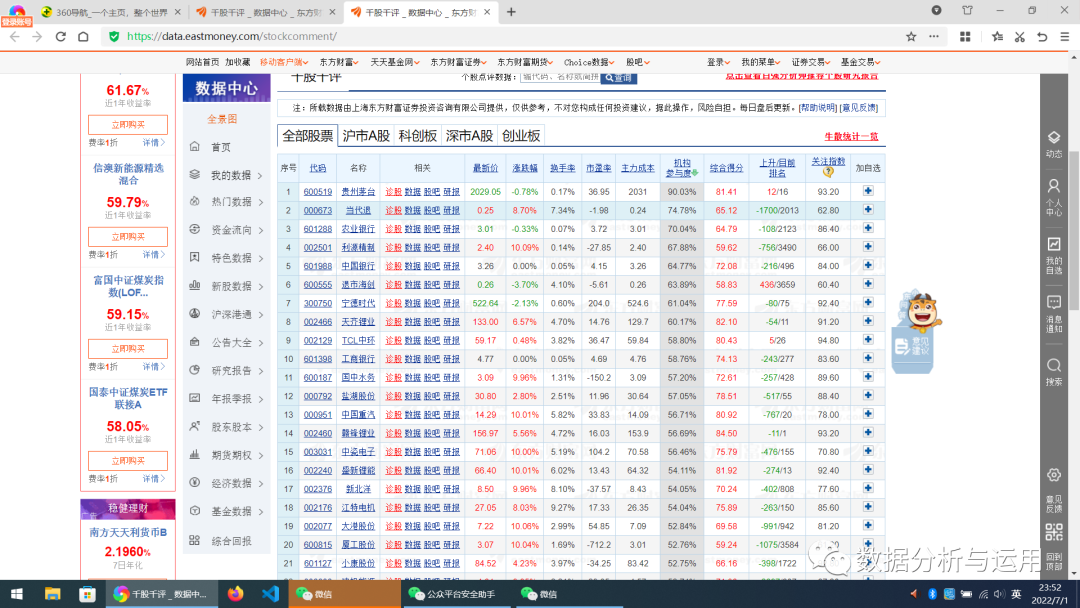Open Visual Studio Code from taskbar
This screenshot has width=1080, height=608.
(270, 594)
